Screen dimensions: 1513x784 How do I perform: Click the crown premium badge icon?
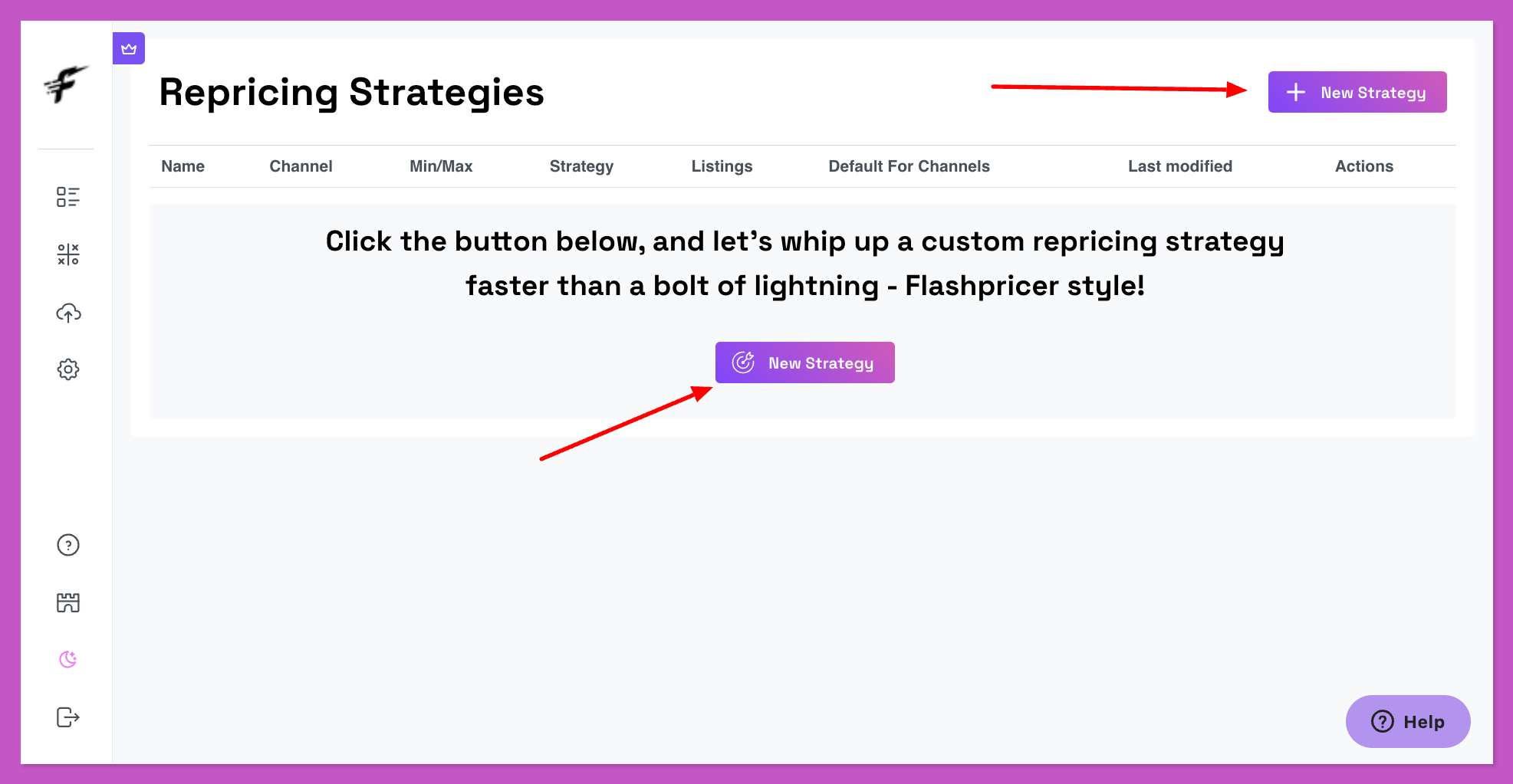(x=129, y=48)
